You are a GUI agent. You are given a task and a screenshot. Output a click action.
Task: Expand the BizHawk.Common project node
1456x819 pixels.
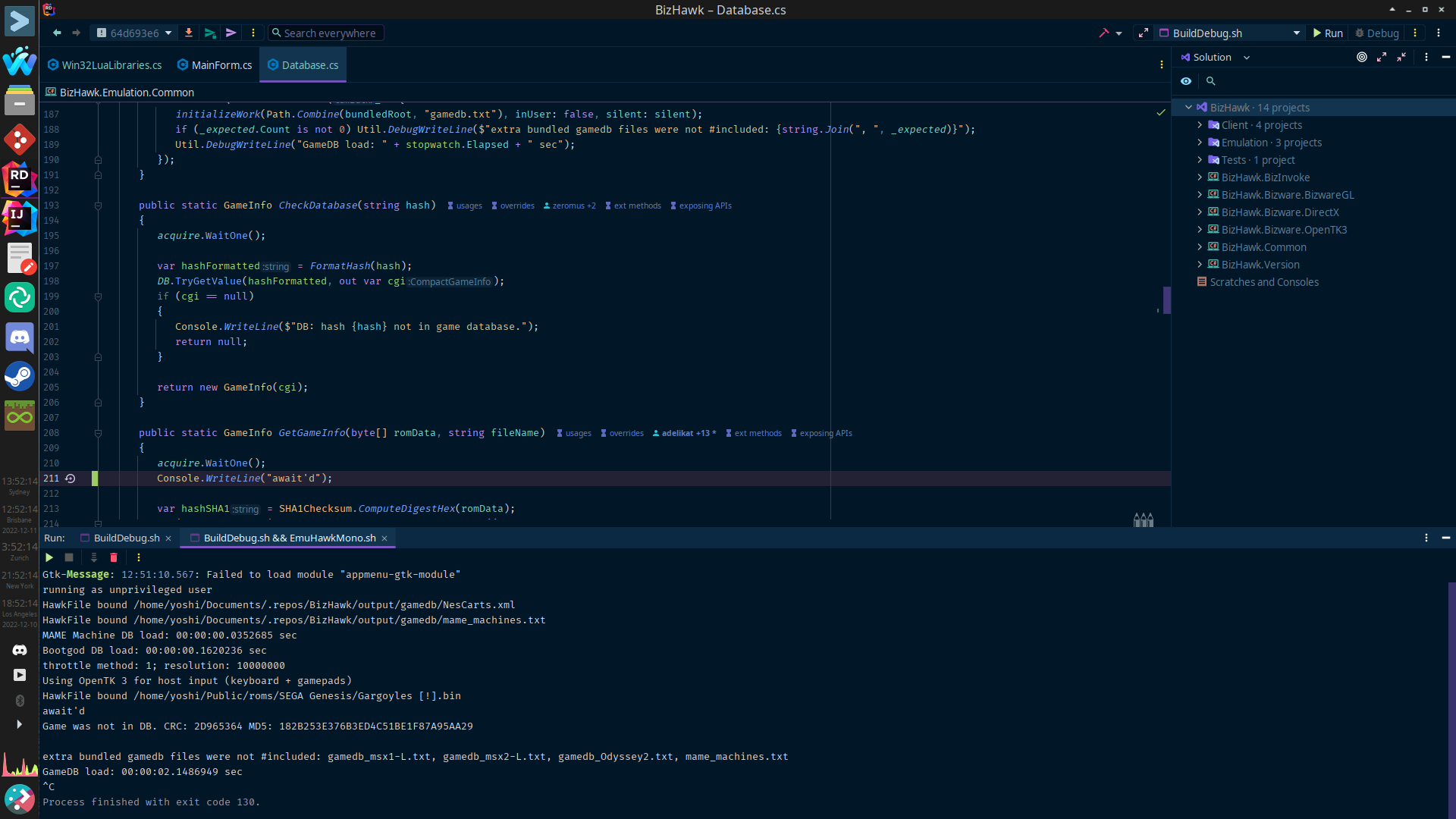point(1200,247)
